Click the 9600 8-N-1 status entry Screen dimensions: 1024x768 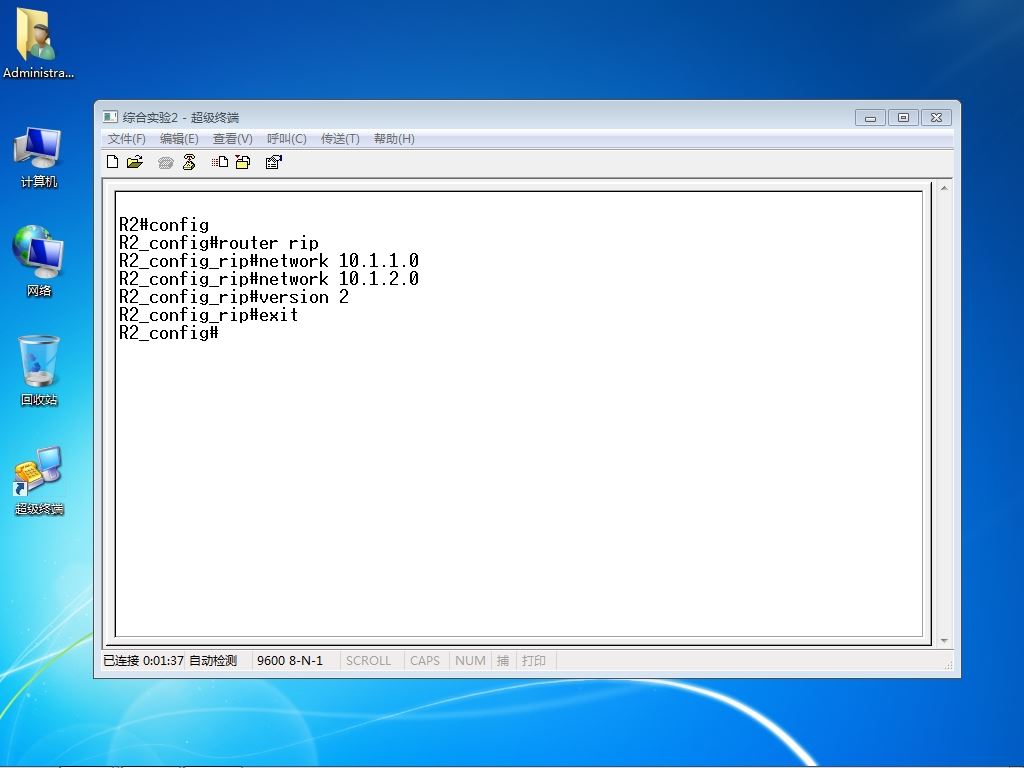(x=290, y=660)
